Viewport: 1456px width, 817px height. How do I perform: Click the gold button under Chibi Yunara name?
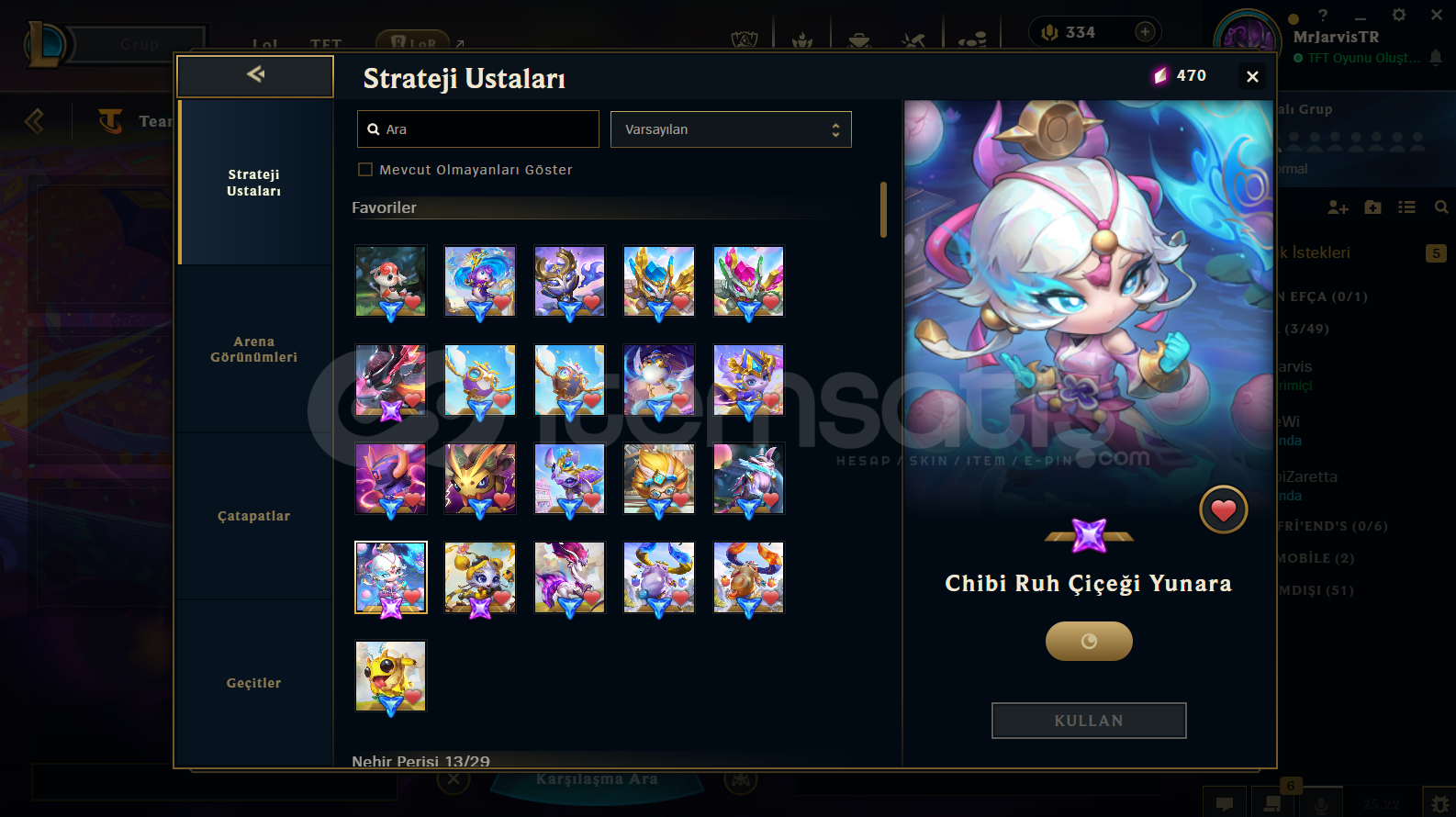click(x=1089, y=641)
